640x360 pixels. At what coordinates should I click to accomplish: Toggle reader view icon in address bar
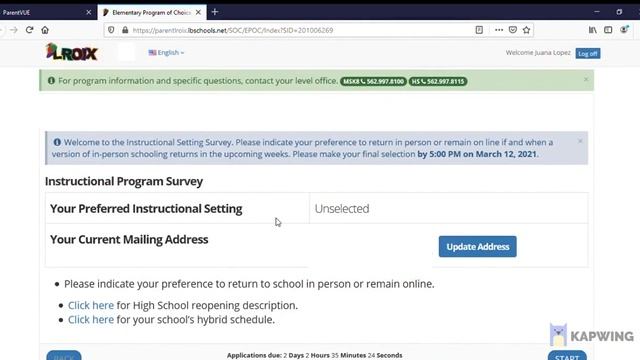pos(479,30)
